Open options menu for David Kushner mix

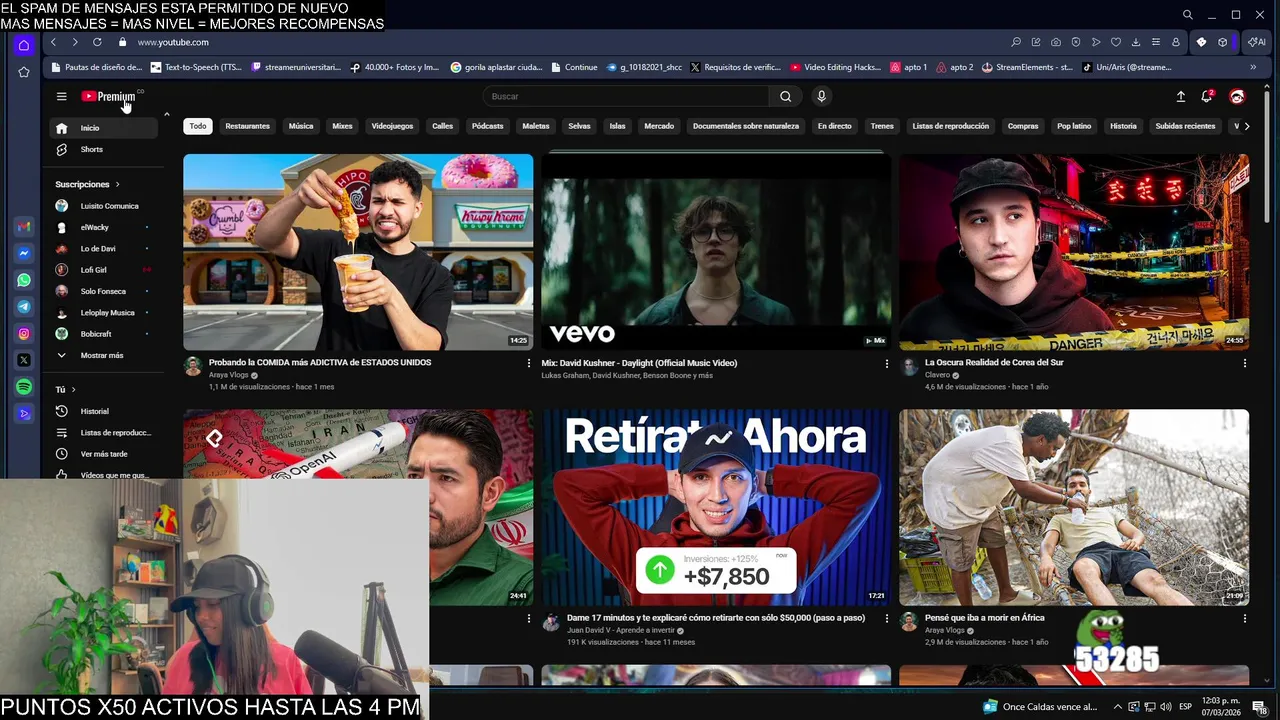886,363
